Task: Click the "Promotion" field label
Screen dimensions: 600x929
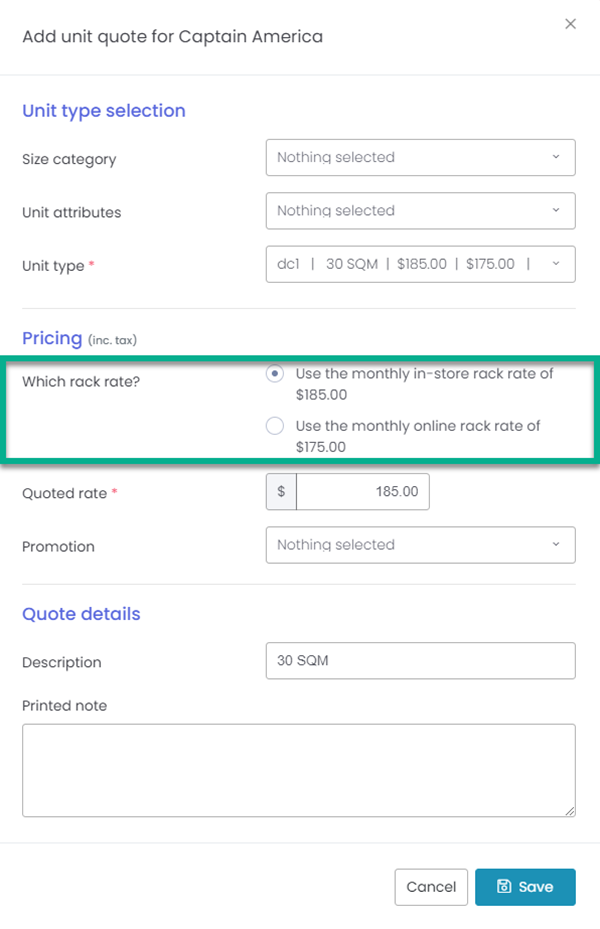Action: point(58,547)
